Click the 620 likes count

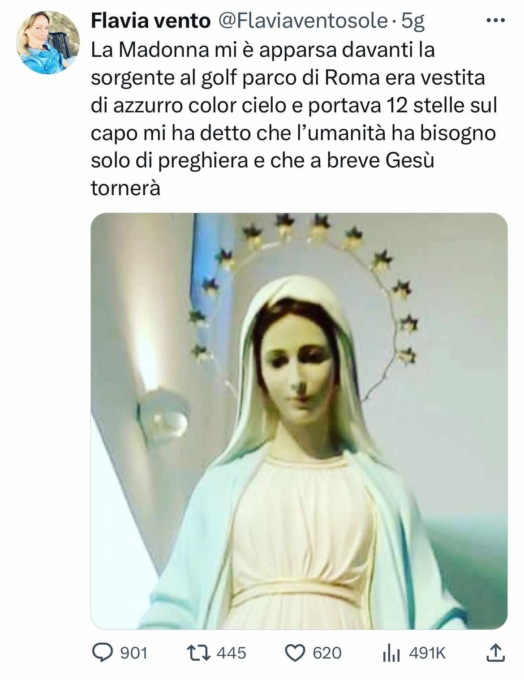tap(327, 653)
